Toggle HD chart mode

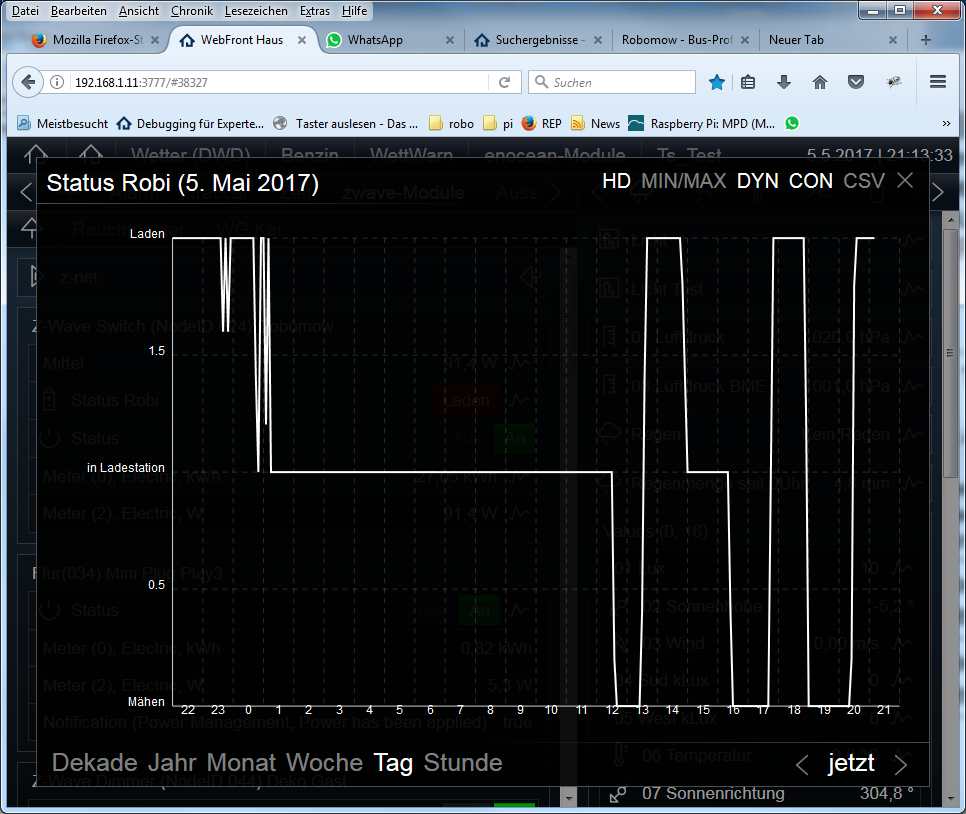pos(616,181)
